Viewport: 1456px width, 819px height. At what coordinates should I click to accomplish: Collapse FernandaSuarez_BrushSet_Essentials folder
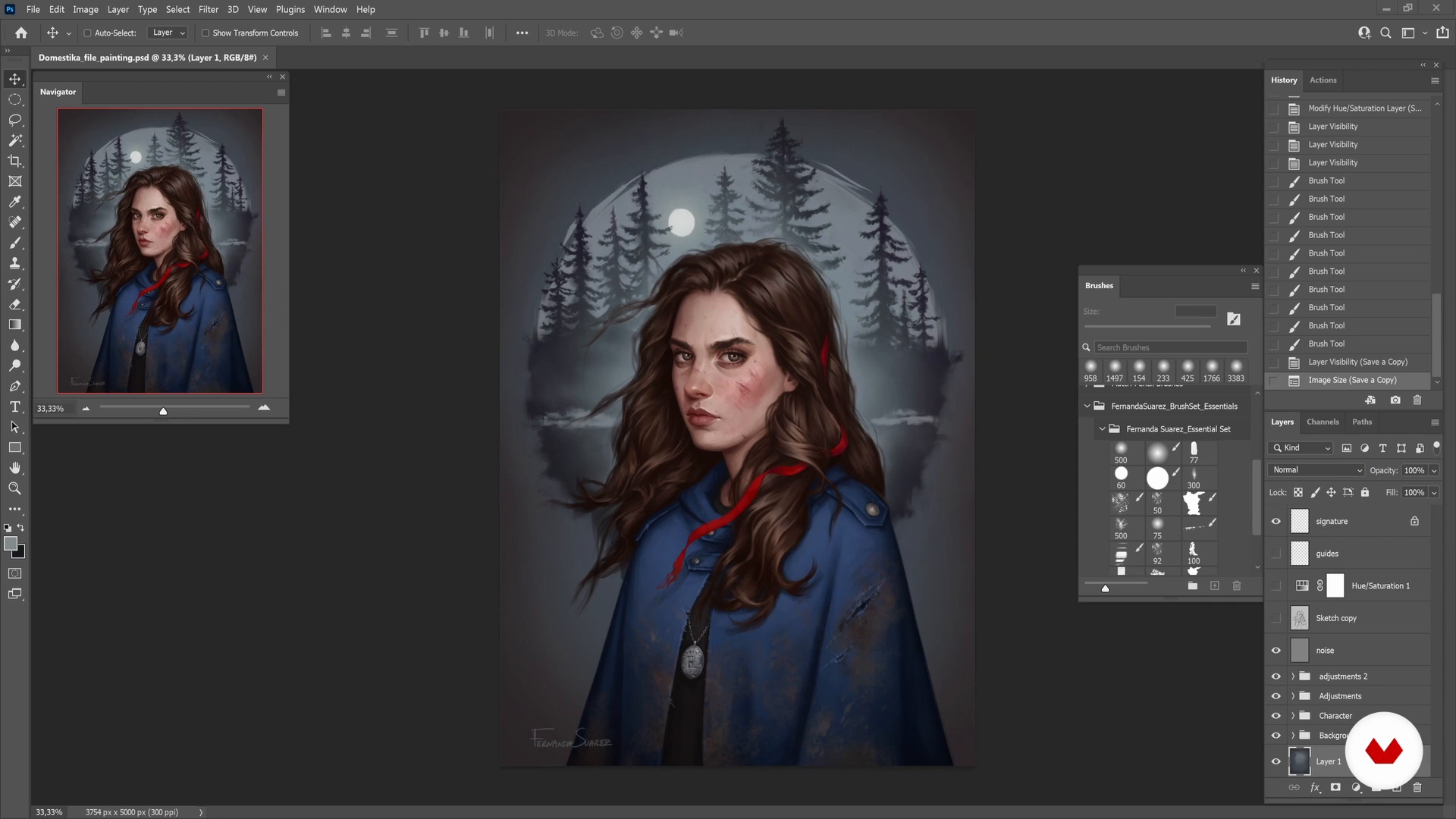[1087, 406]
